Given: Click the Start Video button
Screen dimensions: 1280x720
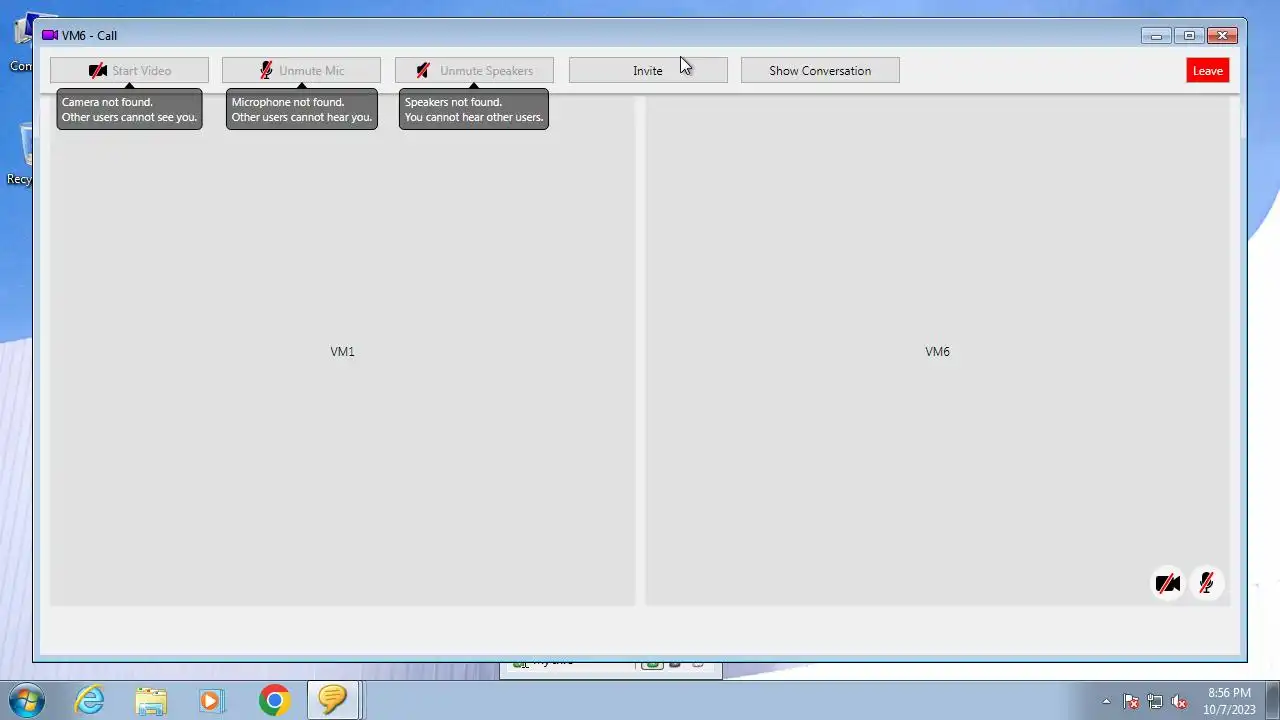Looking at the screenshot, I should 129,71.
